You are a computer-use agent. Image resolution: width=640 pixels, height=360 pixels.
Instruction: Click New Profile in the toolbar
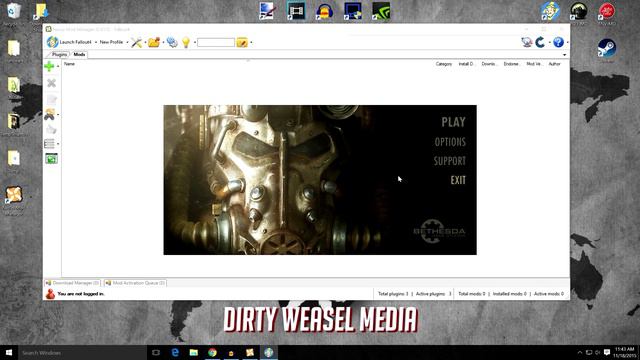[111, 42]
